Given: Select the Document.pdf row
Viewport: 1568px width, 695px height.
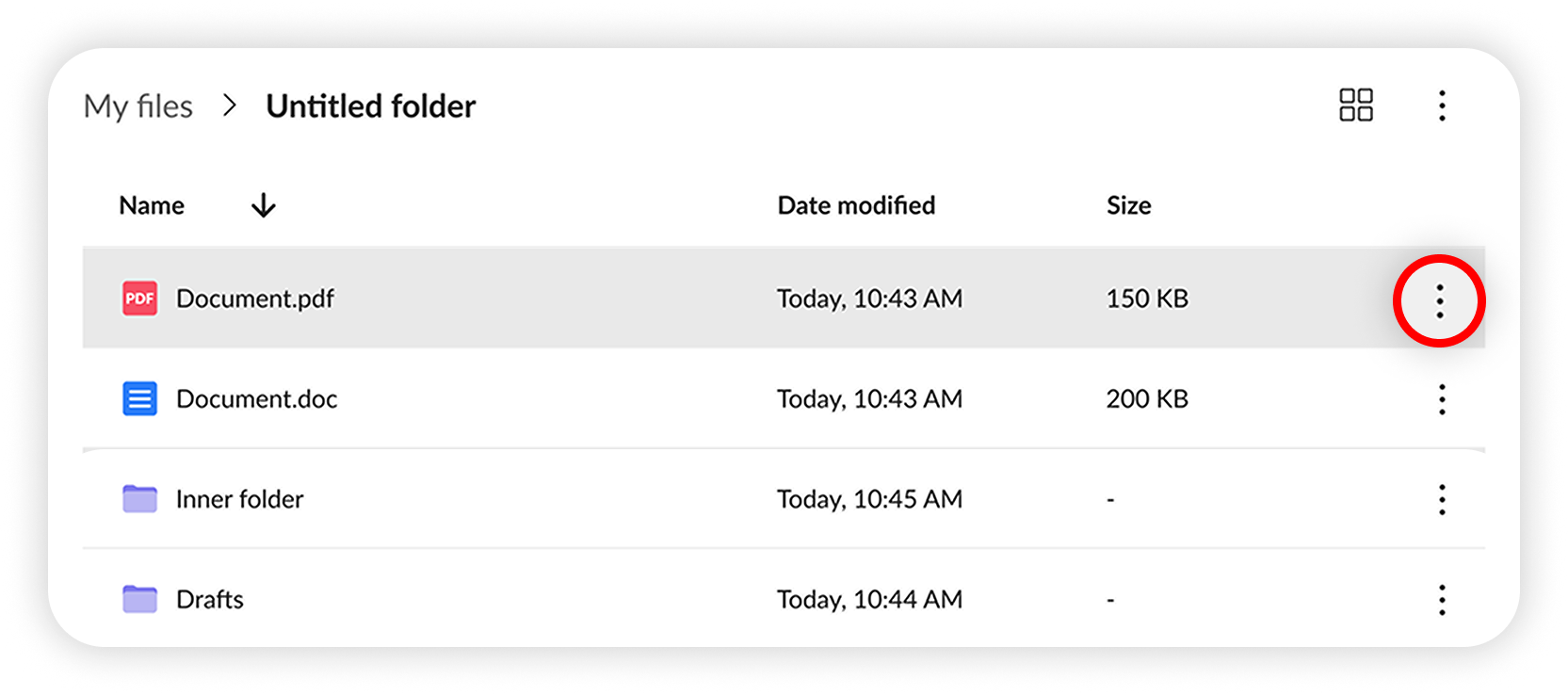Looking at the screenshot, I should [x=565, y=298].
